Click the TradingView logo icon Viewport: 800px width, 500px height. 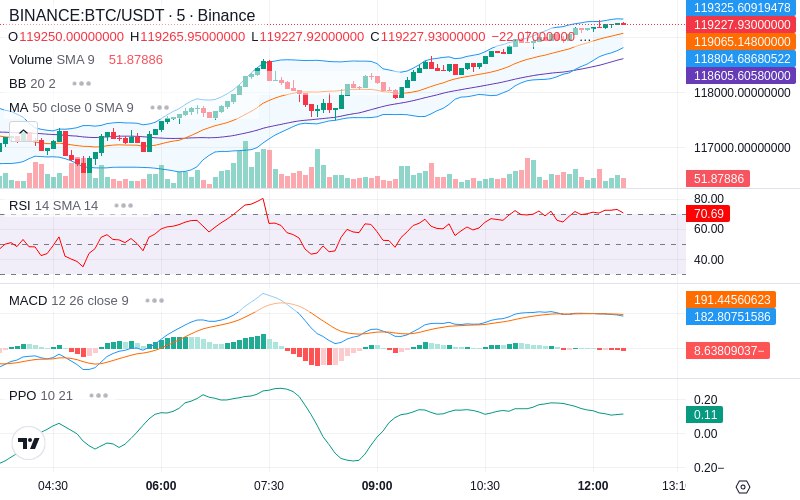click(x=28, y=443)
